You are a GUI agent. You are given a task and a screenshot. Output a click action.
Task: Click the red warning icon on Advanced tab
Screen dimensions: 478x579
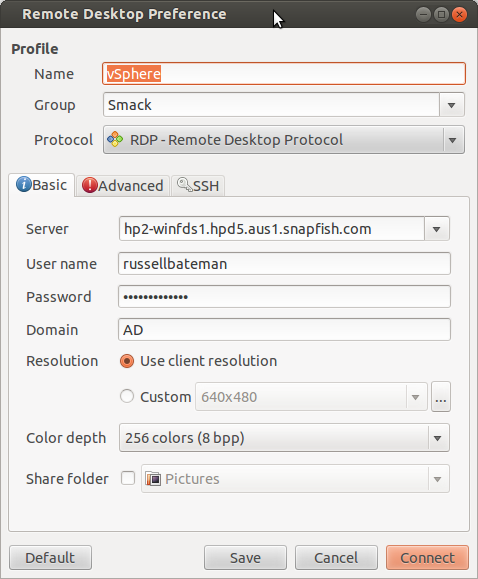tap(89, 185)
